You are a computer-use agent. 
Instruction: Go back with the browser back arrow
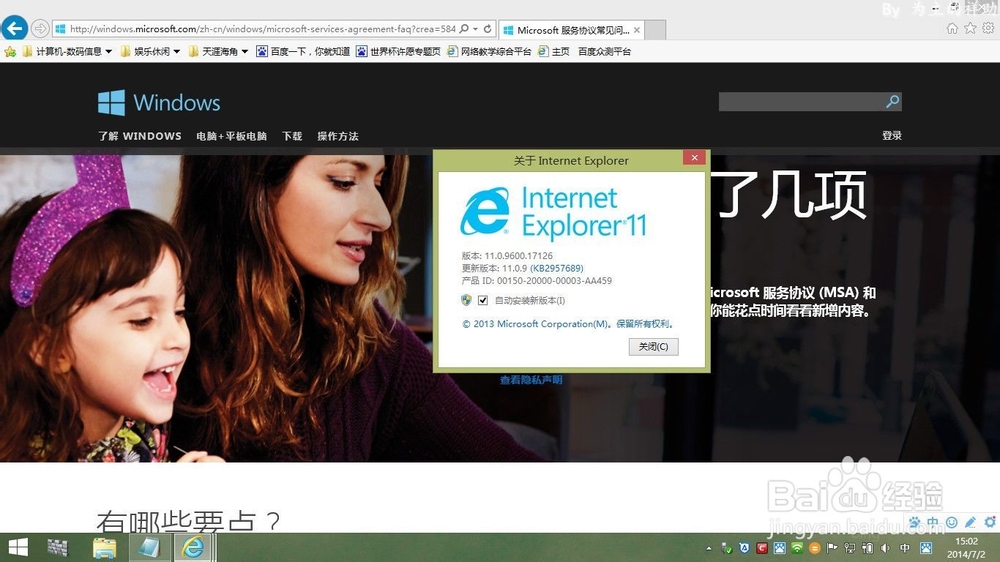pyautogui.click(x=15, y=28)
